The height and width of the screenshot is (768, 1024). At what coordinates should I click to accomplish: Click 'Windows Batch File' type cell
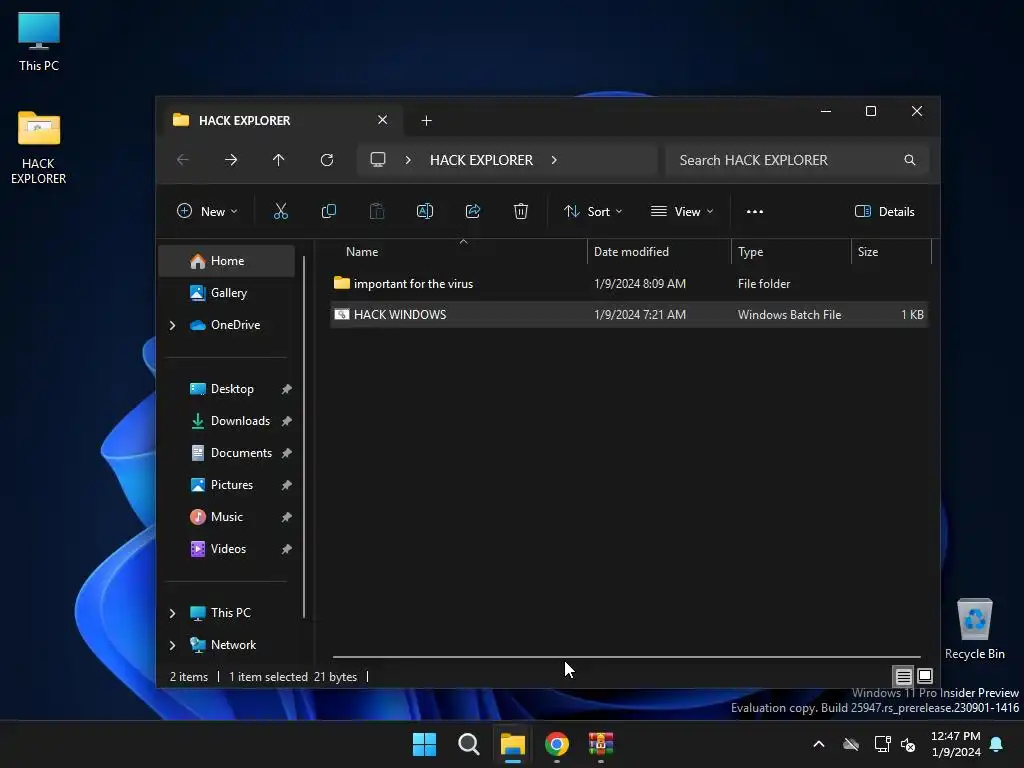pyautogui.click(x=790, y=315)
